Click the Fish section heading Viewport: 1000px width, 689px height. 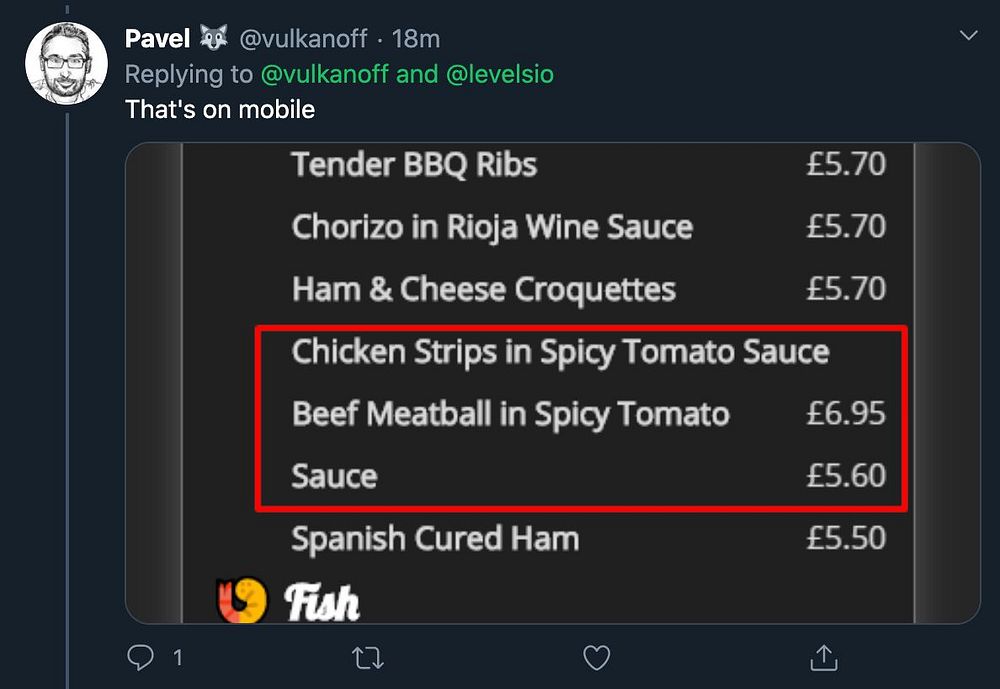[x=322, y=602]
